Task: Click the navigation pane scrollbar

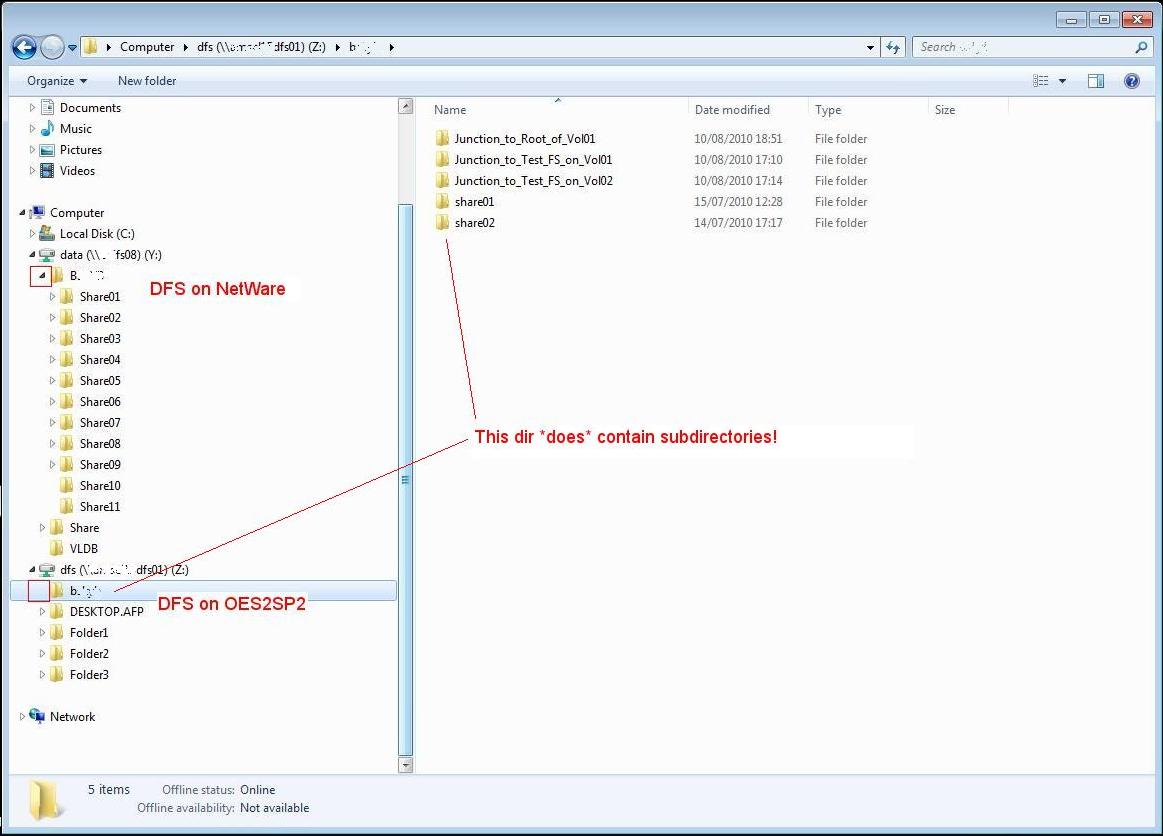Action: 406,480
